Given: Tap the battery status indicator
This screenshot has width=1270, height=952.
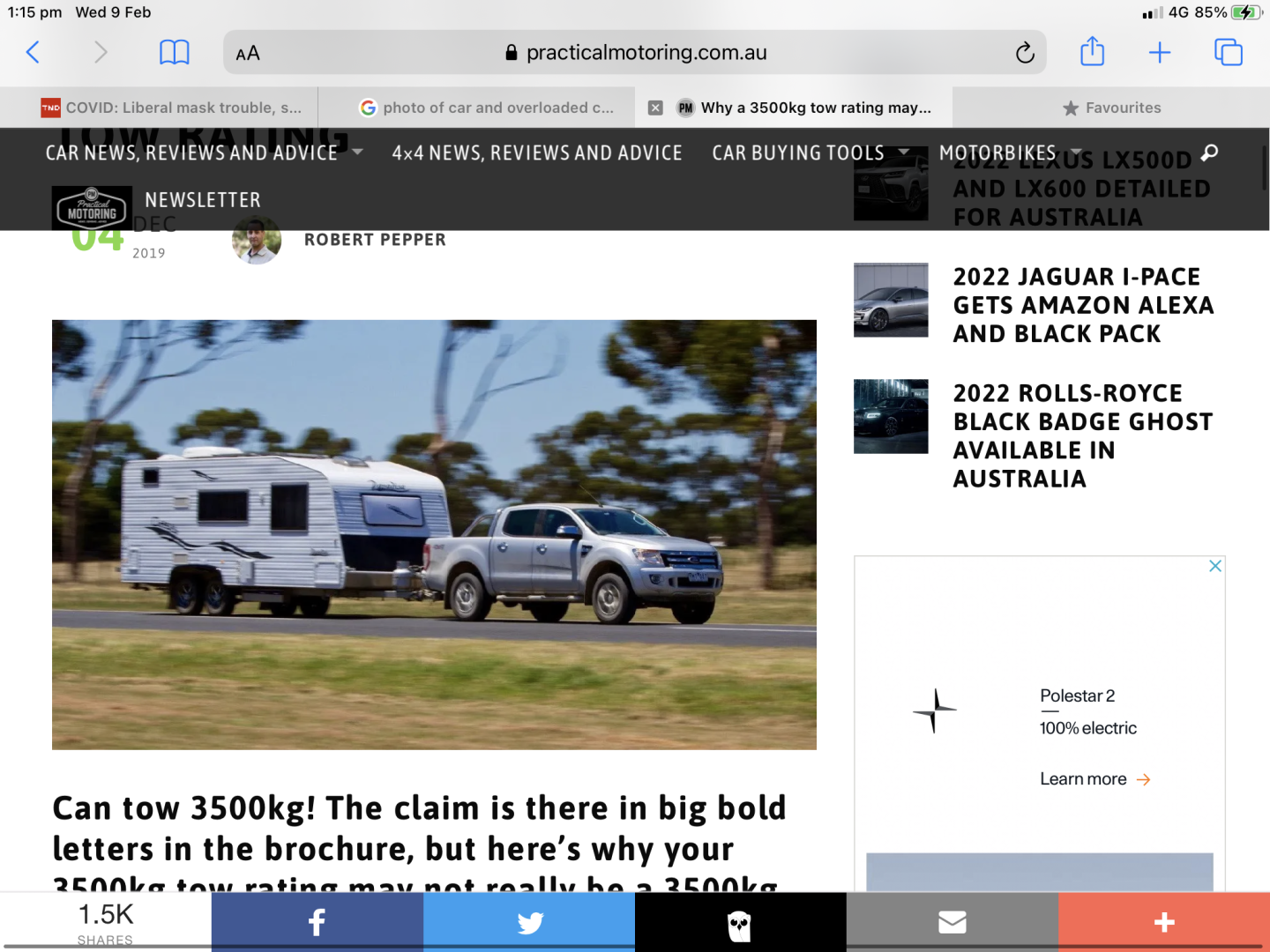Looking at the screenshot, I should click(x=1246, y=12).
